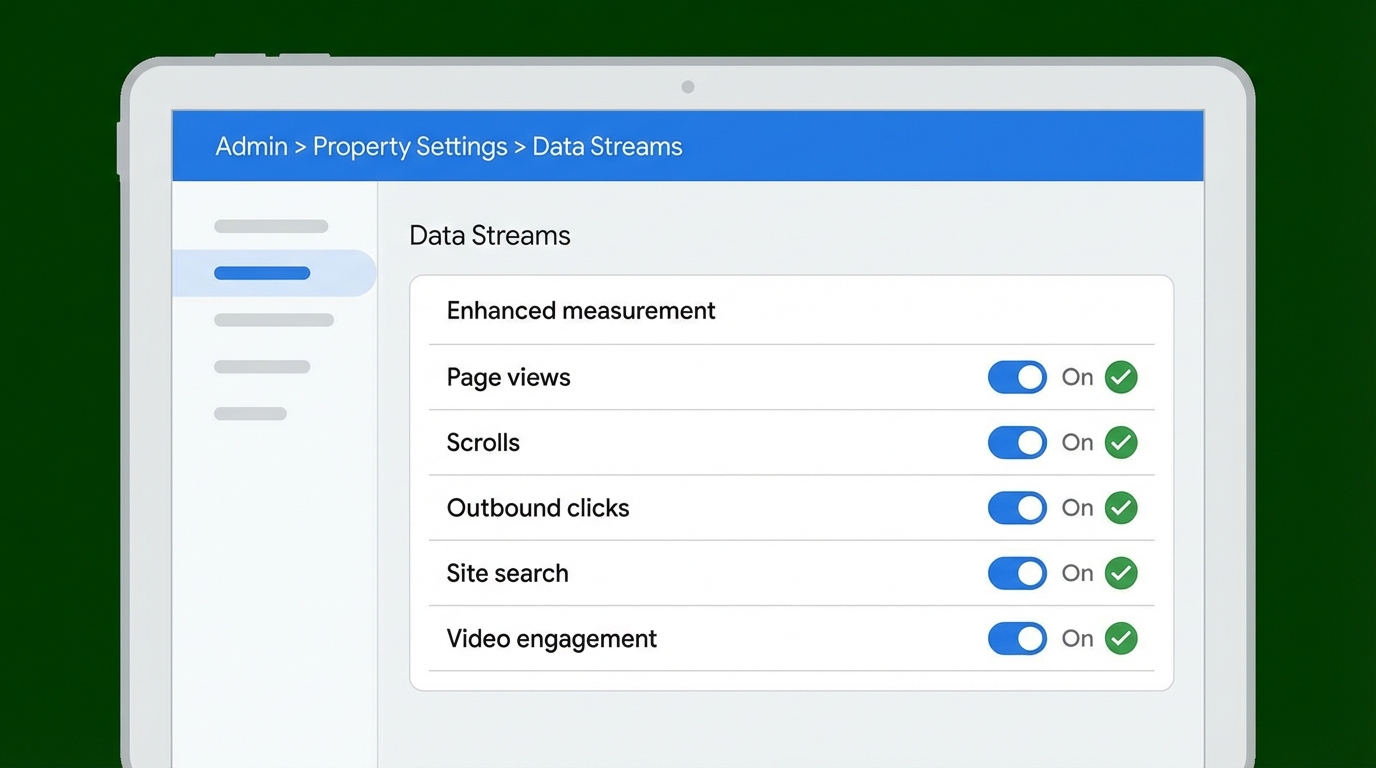Image resolution: width=1376 pixels, height=768 pixels.
Task: Switch off Site search measurement
Action: 1017,573
